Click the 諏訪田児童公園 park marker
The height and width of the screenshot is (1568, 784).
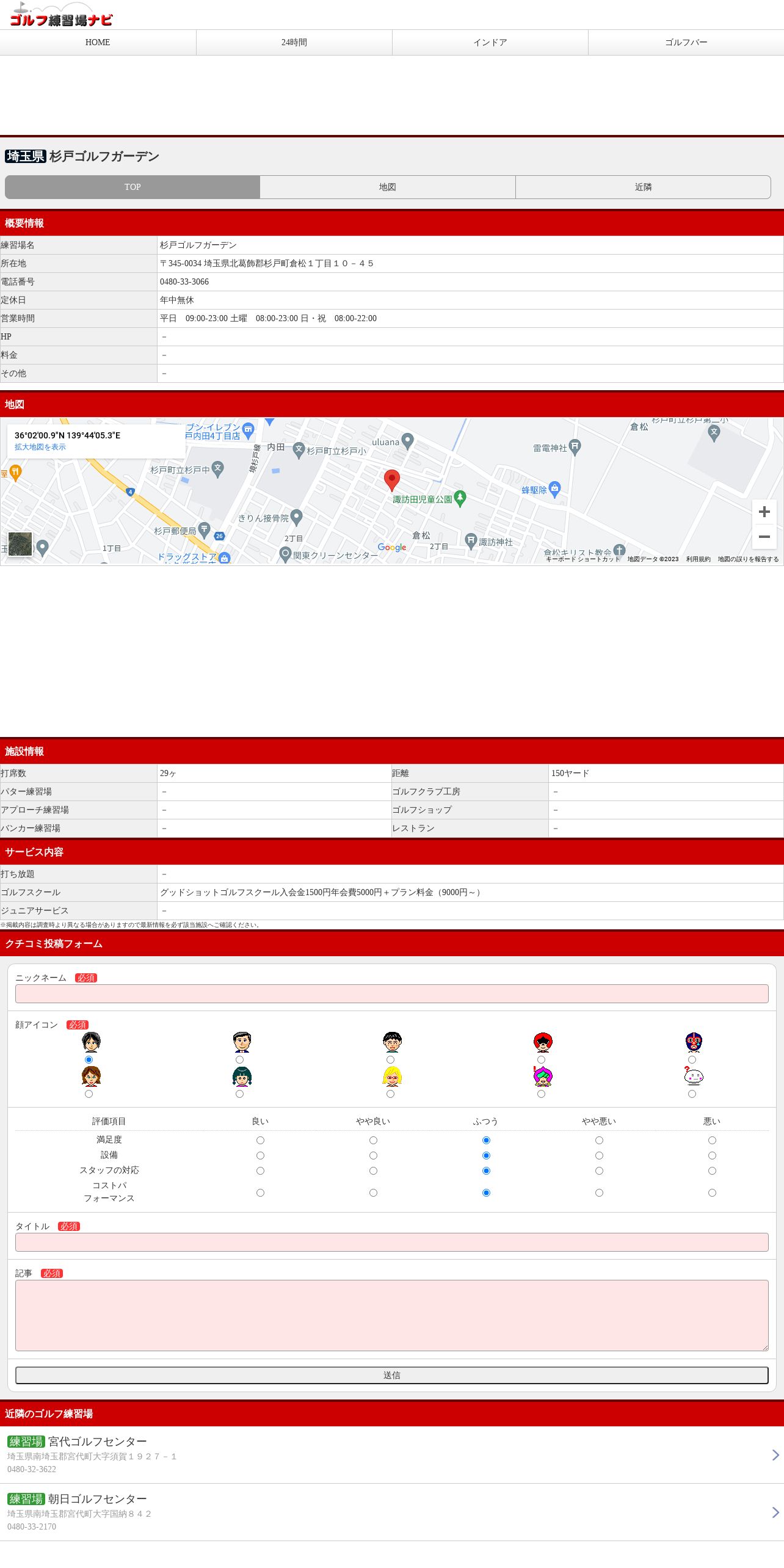click(x=460, y=498)
